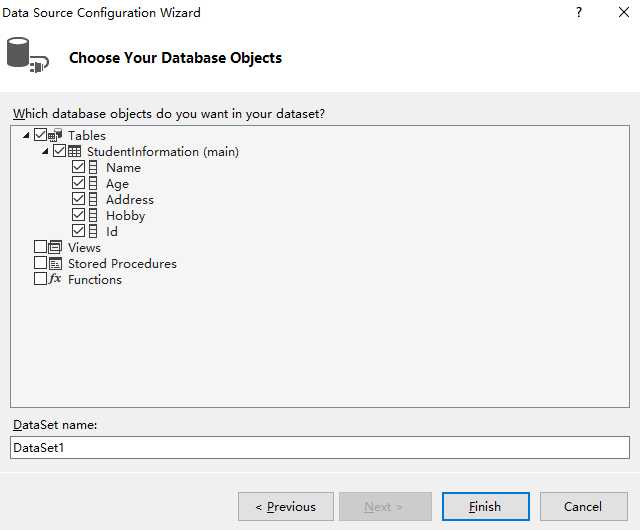640x530 pixels.
Task: Select the Views label in tree
Action: (84, 247)
